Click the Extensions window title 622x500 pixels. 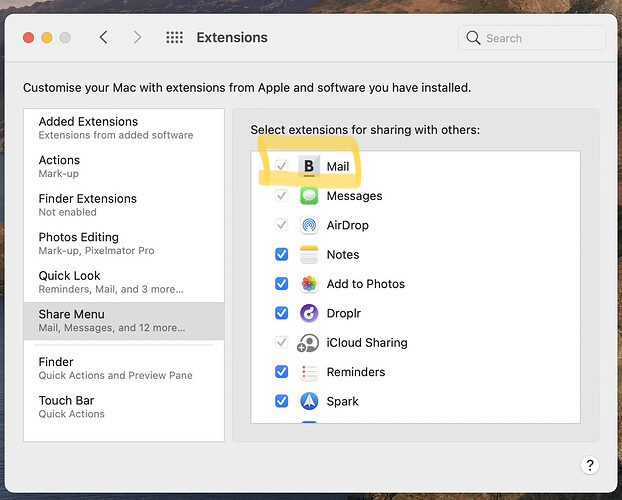coord(232,37)
